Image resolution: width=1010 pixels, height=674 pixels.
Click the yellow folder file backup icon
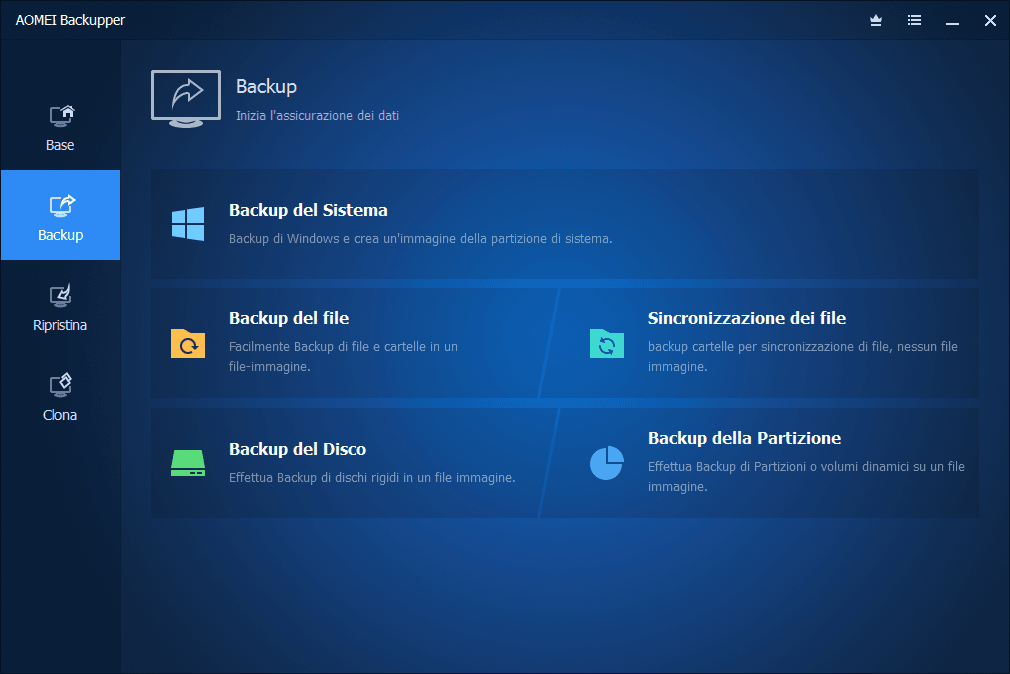click(188, 343)
